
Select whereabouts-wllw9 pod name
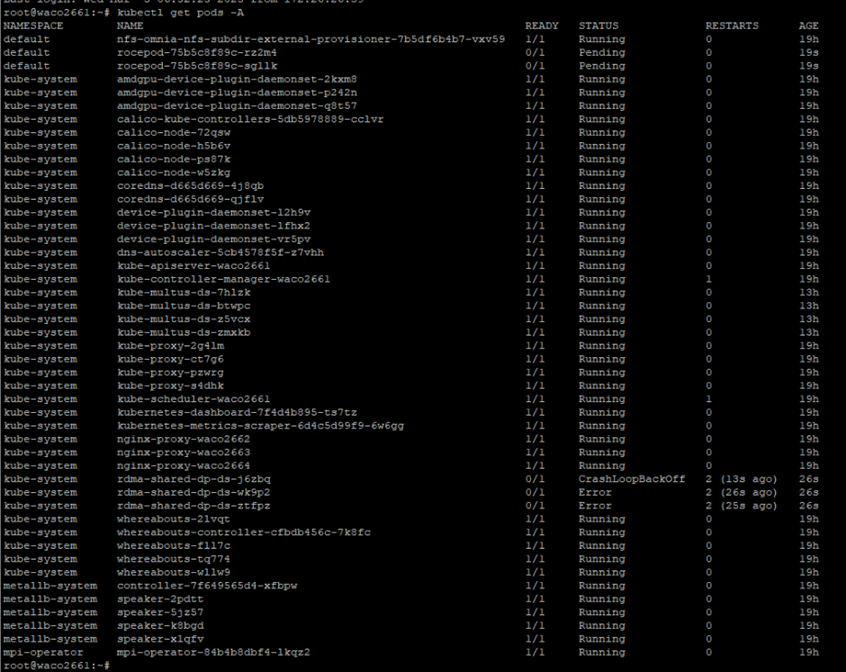[x=174, y=572]
